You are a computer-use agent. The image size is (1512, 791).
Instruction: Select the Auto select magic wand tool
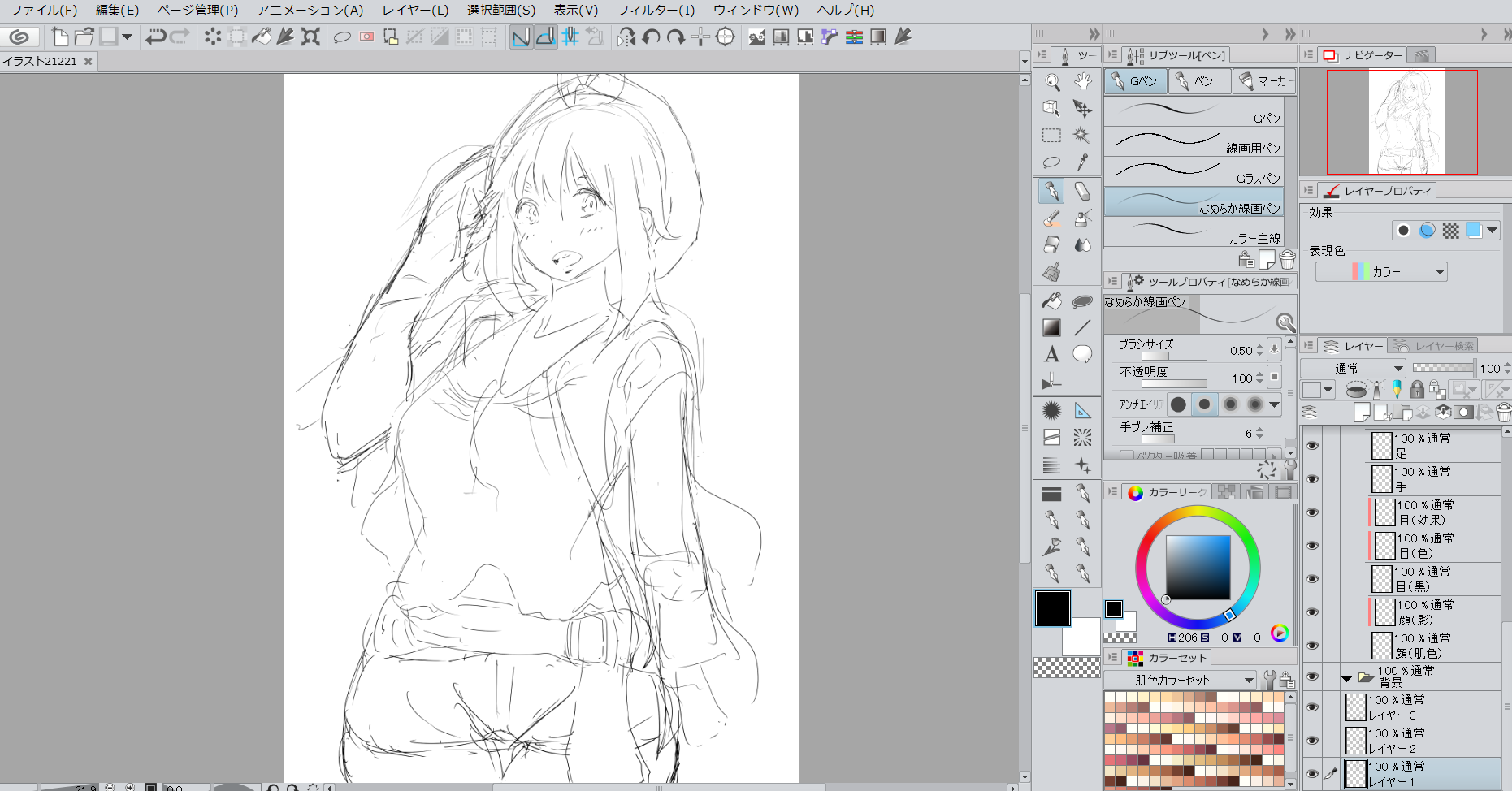click(1082, 136)
